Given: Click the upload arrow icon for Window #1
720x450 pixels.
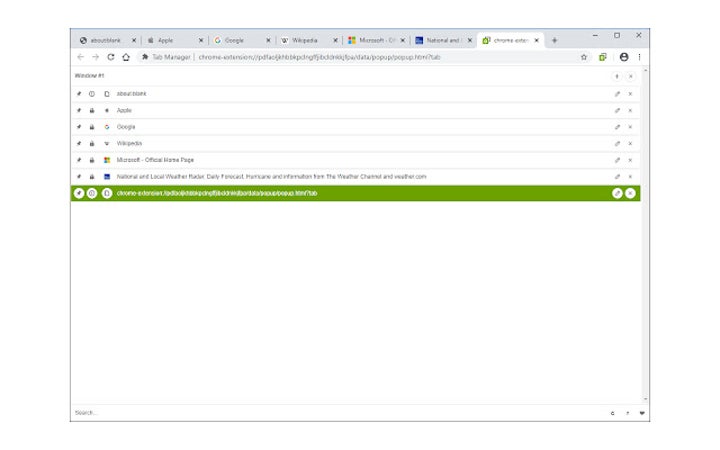Looking at the screenshot, I should [616, 76].
